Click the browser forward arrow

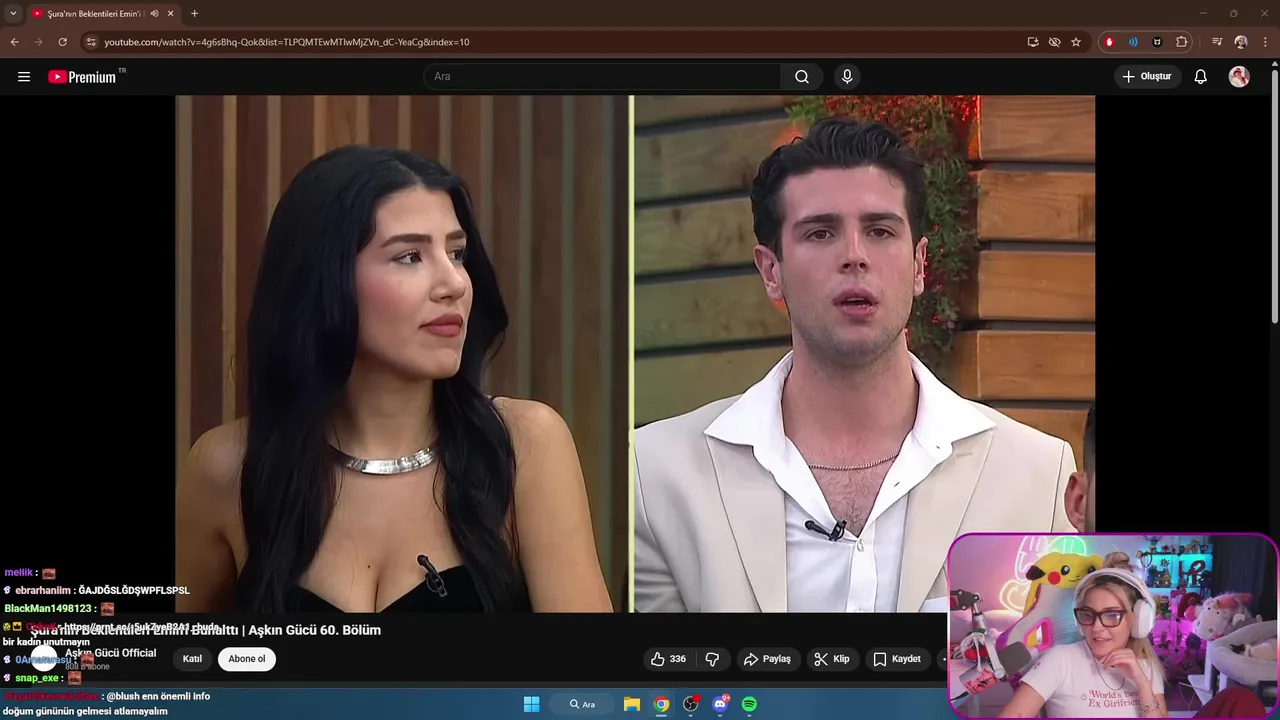click(38, 42)
